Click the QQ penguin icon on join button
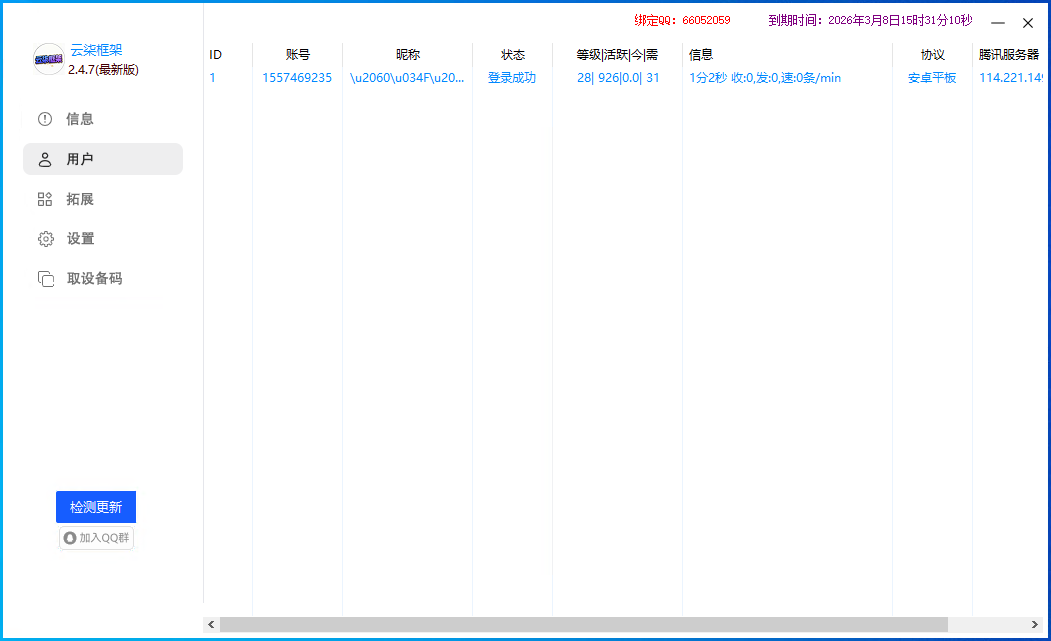Screen dimensions: 1051x641 (x=70, y=538)
